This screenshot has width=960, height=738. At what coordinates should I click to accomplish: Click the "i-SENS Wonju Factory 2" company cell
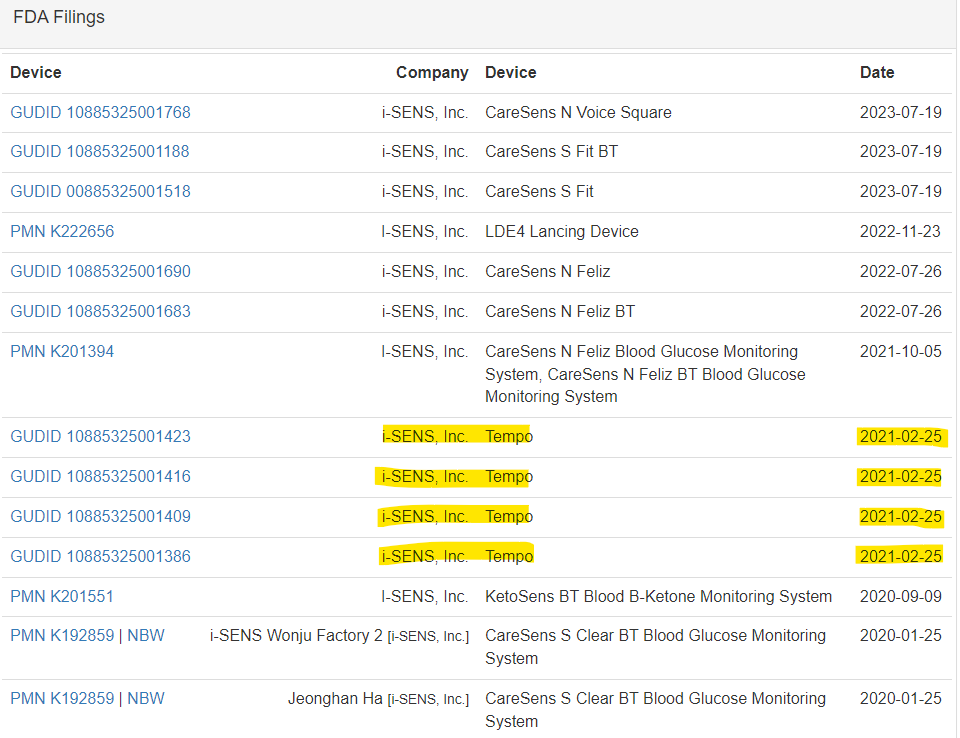click(x=339, y=636)
